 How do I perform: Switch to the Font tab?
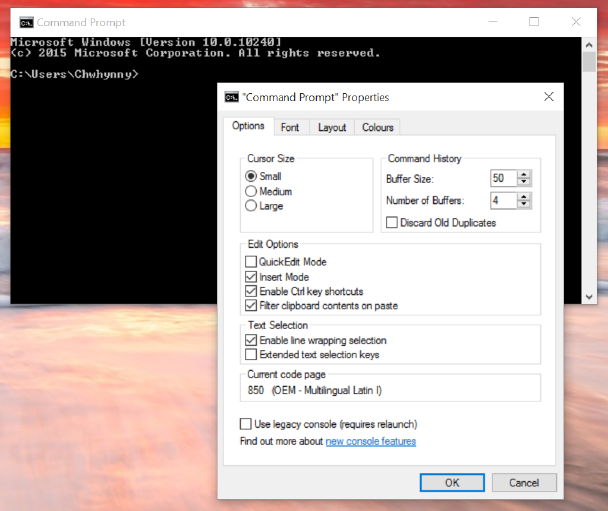point(290,128)
